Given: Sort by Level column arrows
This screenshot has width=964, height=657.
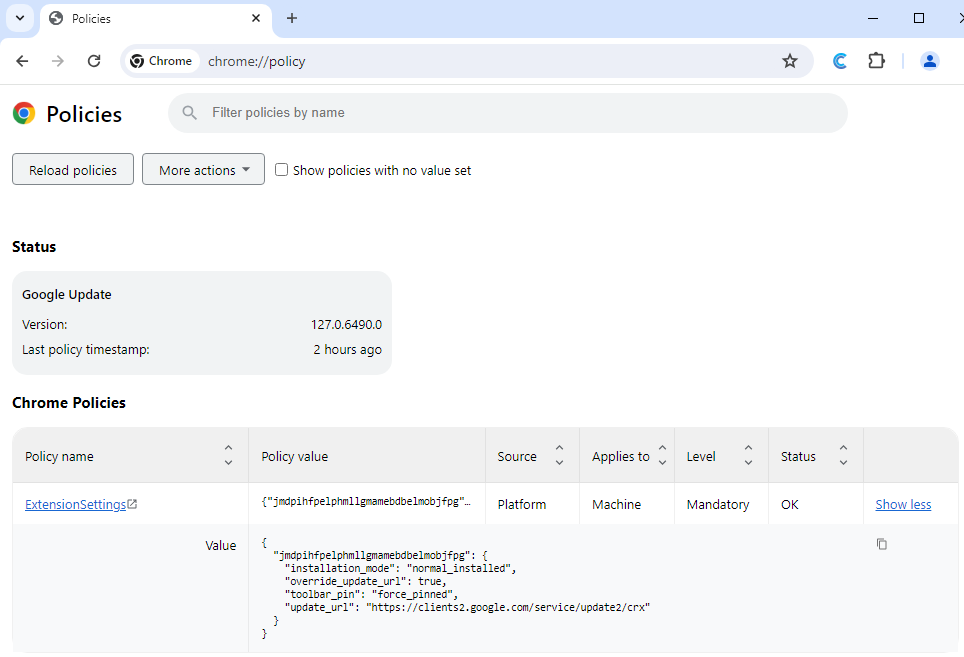Looking at the screenshot, I should pyautogui.click(x=748, y=455).
